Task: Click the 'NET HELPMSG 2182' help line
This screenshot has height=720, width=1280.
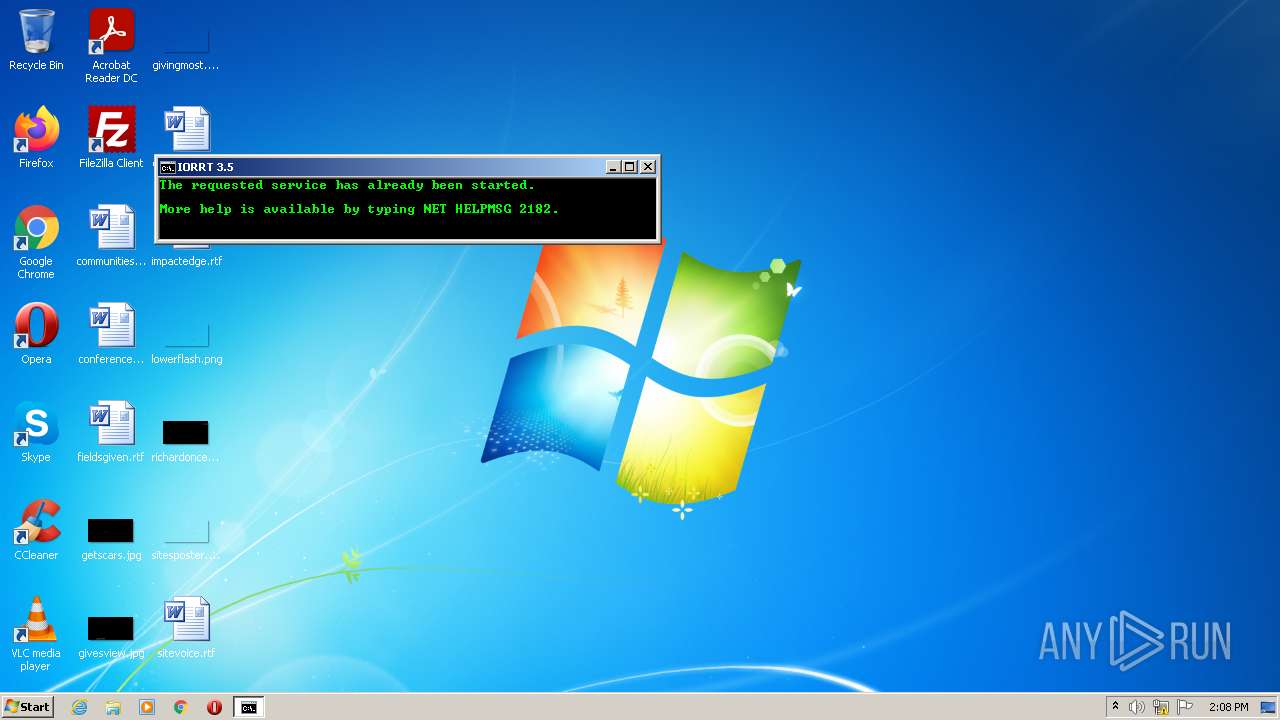Action: (359, 209)
